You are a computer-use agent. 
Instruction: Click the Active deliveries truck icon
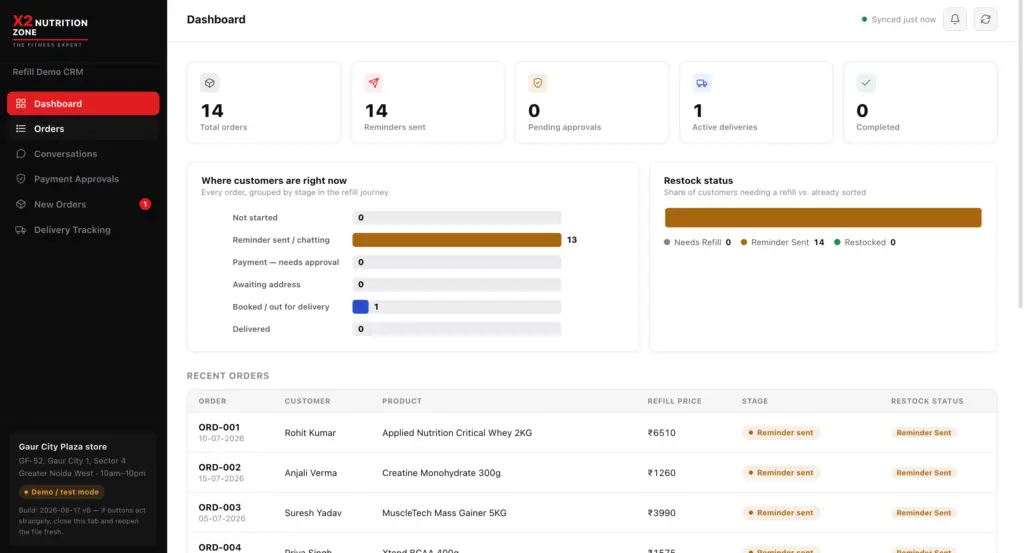point(701,83)
